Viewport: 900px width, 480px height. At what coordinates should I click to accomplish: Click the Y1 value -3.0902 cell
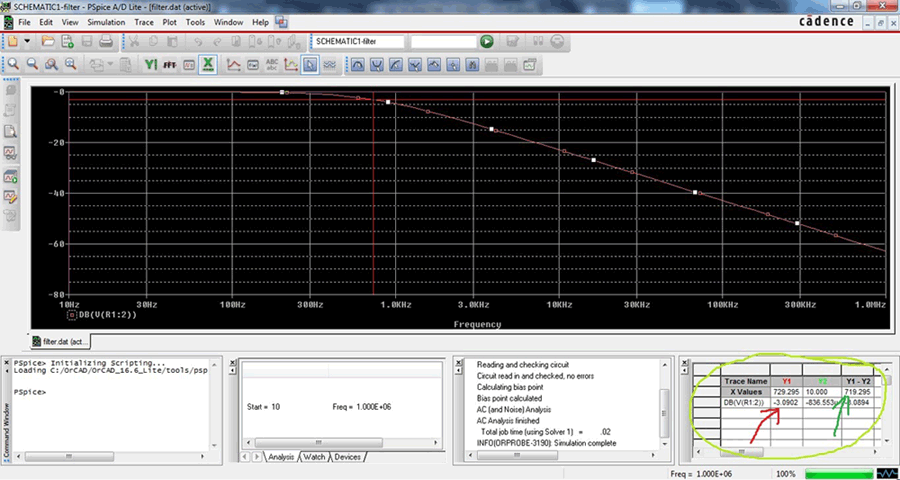(x=786, y=402)
